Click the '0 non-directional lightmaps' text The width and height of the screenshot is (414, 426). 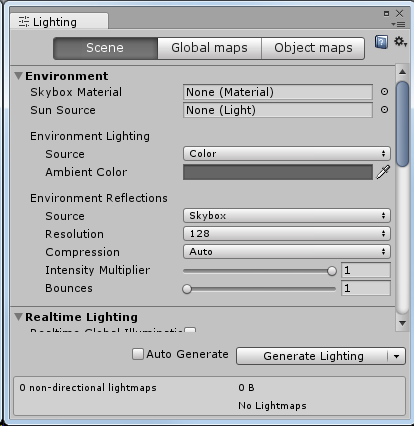click(x=88, y=388)
